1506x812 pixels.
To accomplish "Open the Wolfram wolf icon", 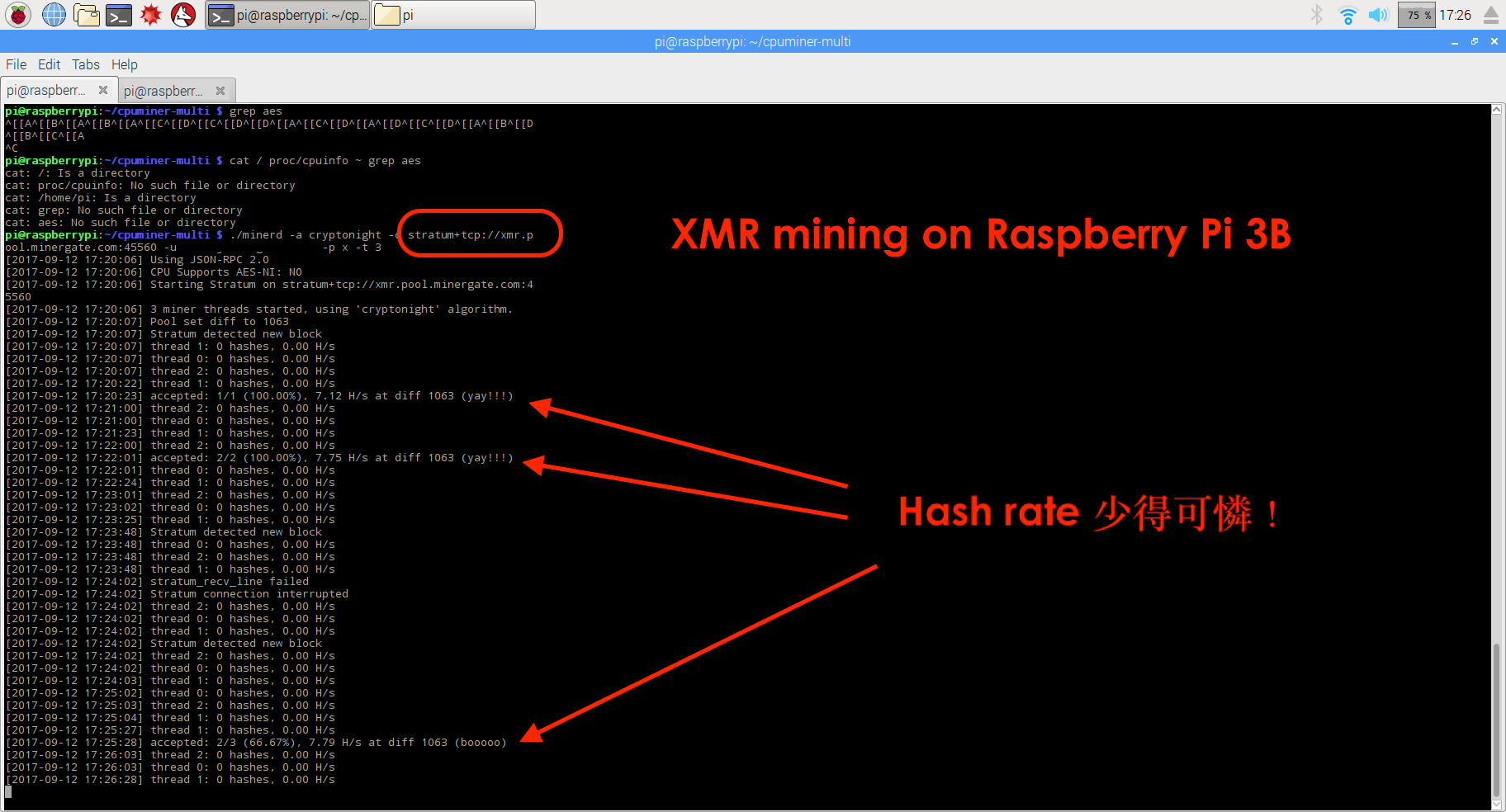I will (x=183, y=14).
